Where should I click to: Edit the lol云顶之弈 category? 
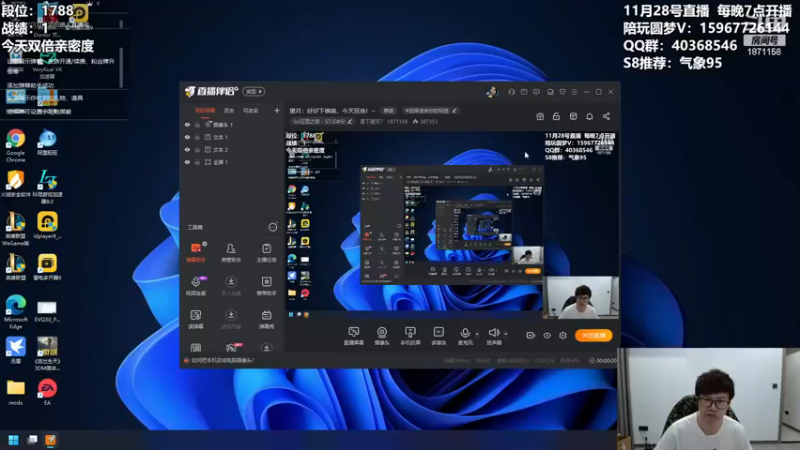(322, 122)
